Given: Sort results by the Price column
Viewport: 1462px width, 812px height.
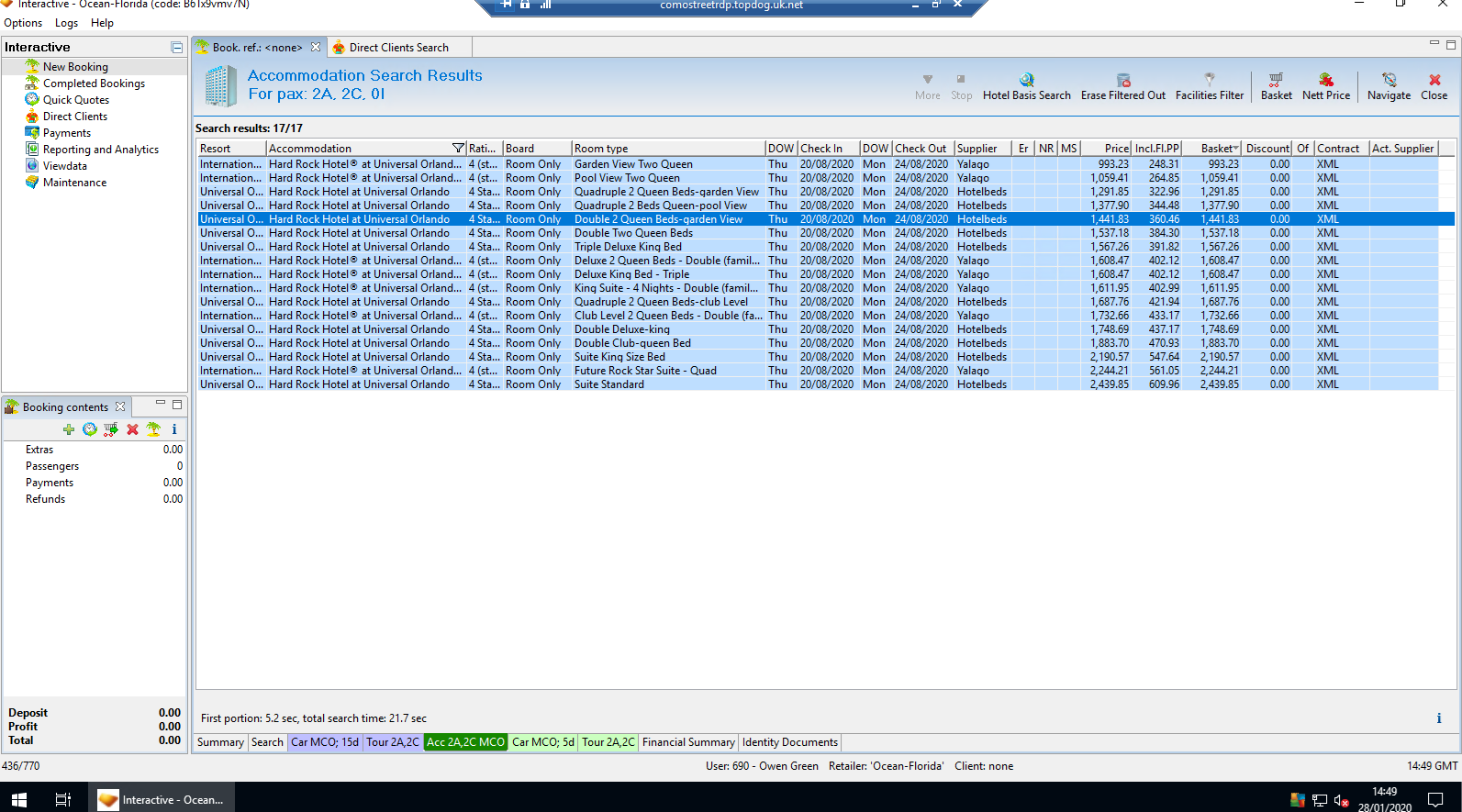Looking at the screenshot, I should tap(1107, 149).
